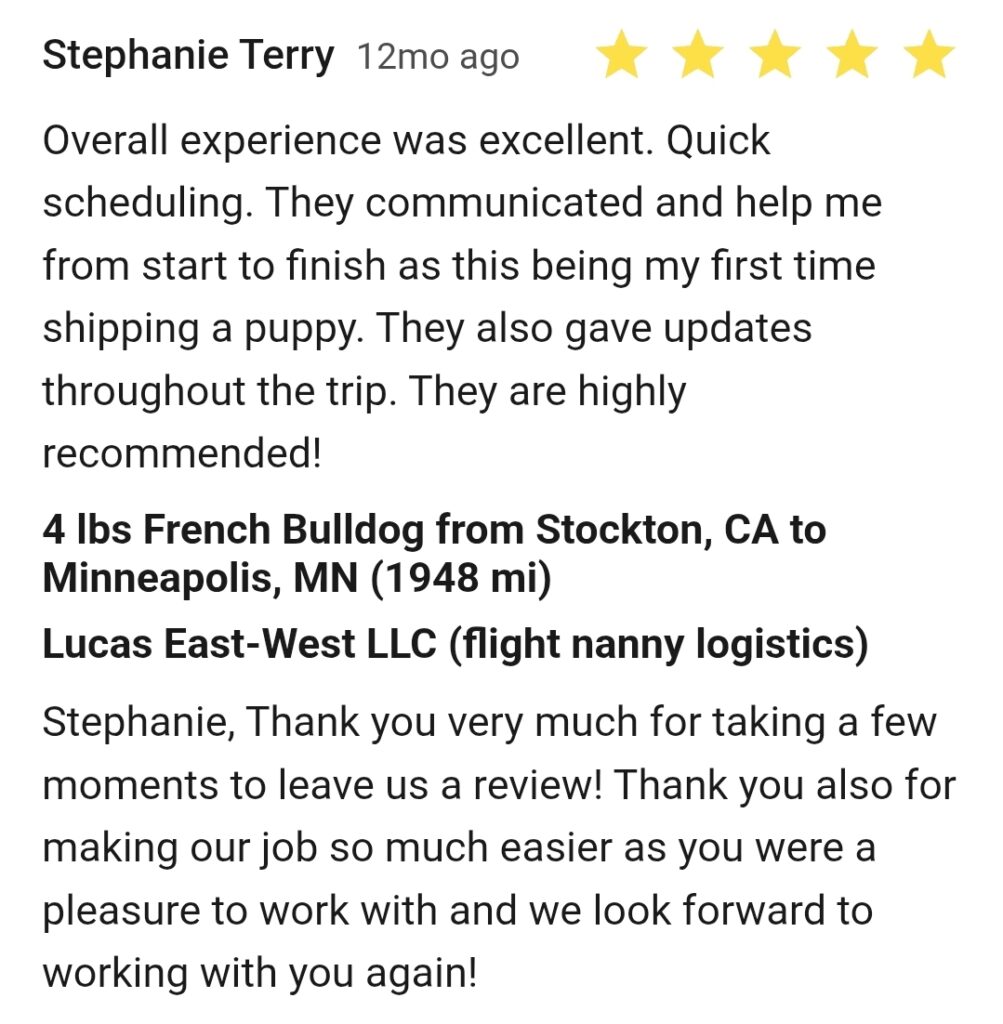The width and height of the screenshot is (1003, 1024).
Task: Click the first yellow rating star
Action: [x=622, y=55]
